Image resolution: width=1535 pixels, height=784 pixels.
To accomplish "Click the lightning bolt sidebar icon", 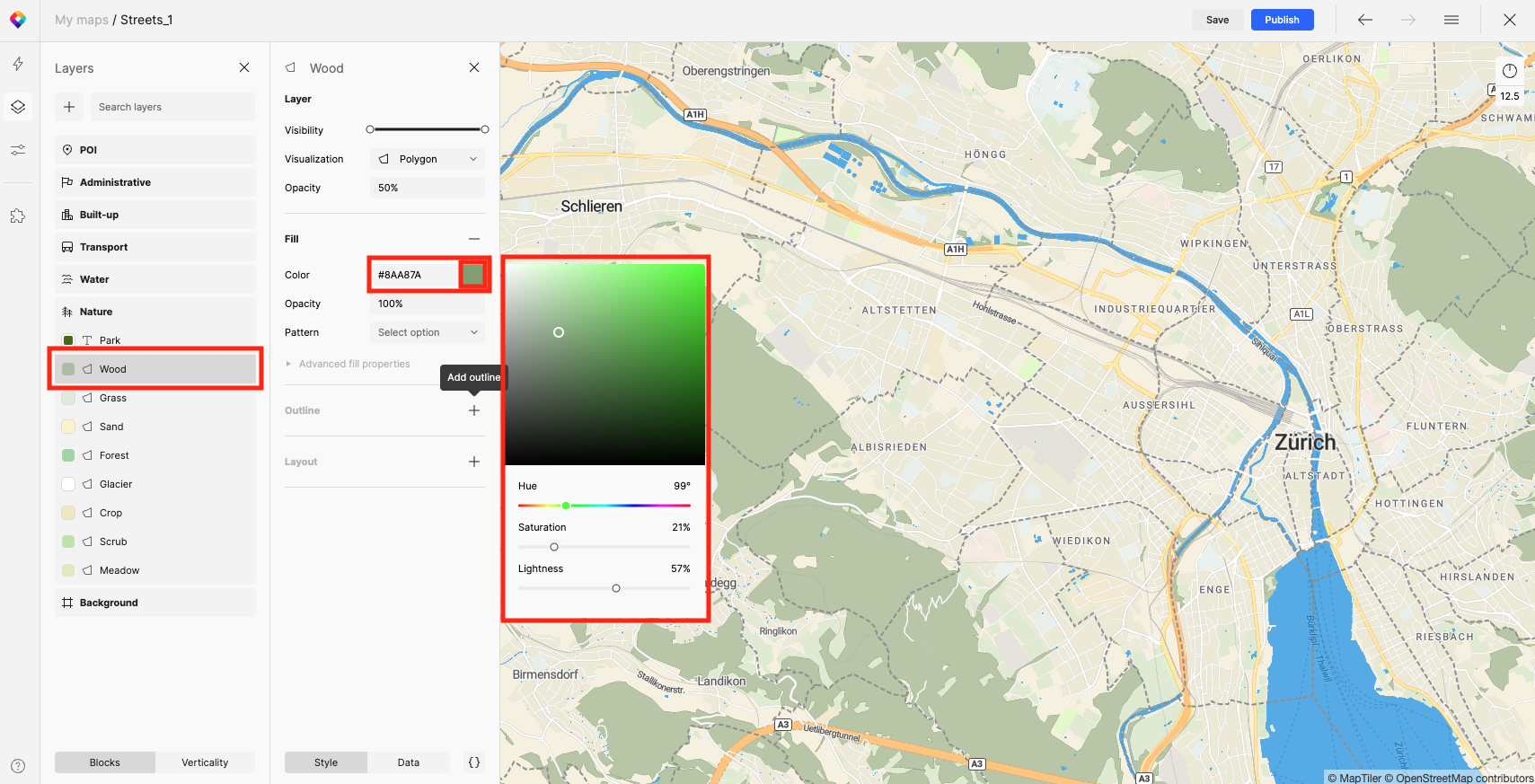I will click(x=18, y=64).
